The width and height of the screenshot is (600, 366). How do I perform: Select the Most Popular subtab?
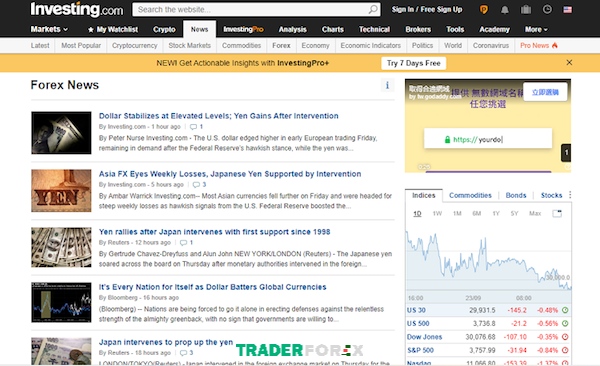[x=81, y=46]
